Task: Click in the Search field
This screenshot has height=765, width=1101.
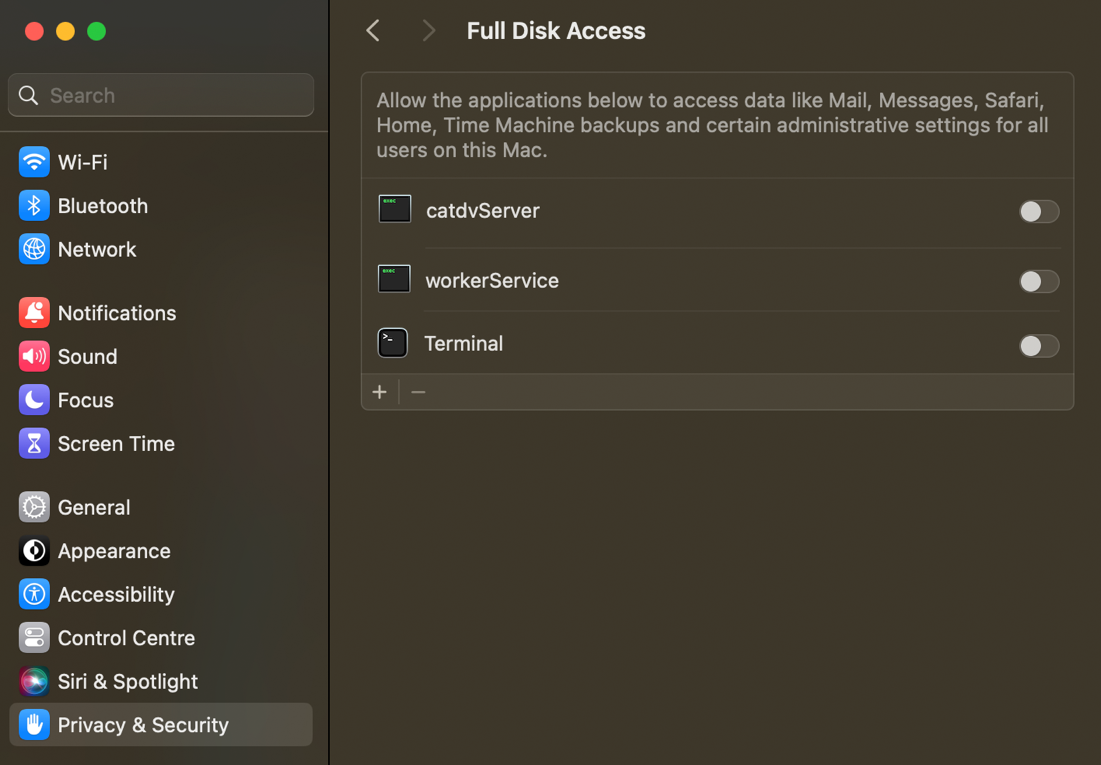Action: [x=161, y=95]
